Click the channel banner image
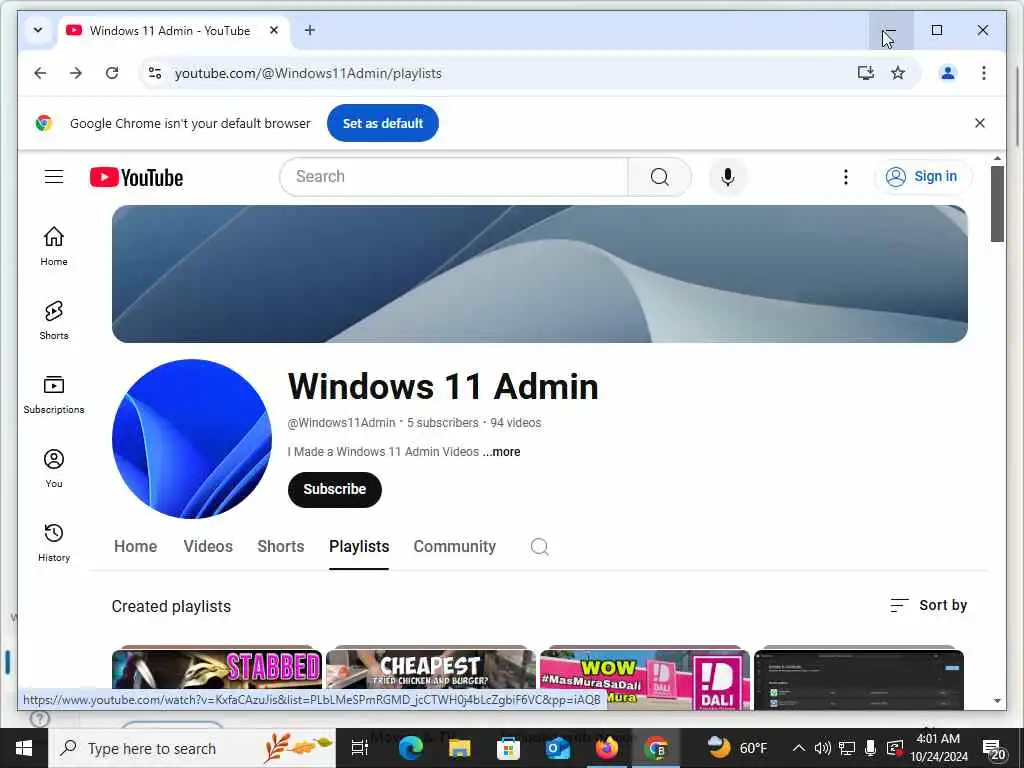 [x=539, y=274]
